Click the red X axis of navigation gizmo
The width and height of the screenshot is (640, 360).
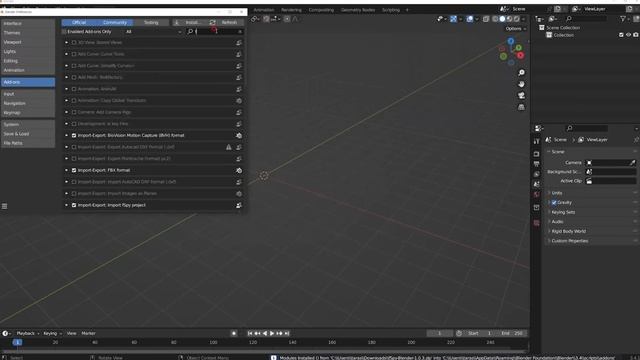(520, 55)
